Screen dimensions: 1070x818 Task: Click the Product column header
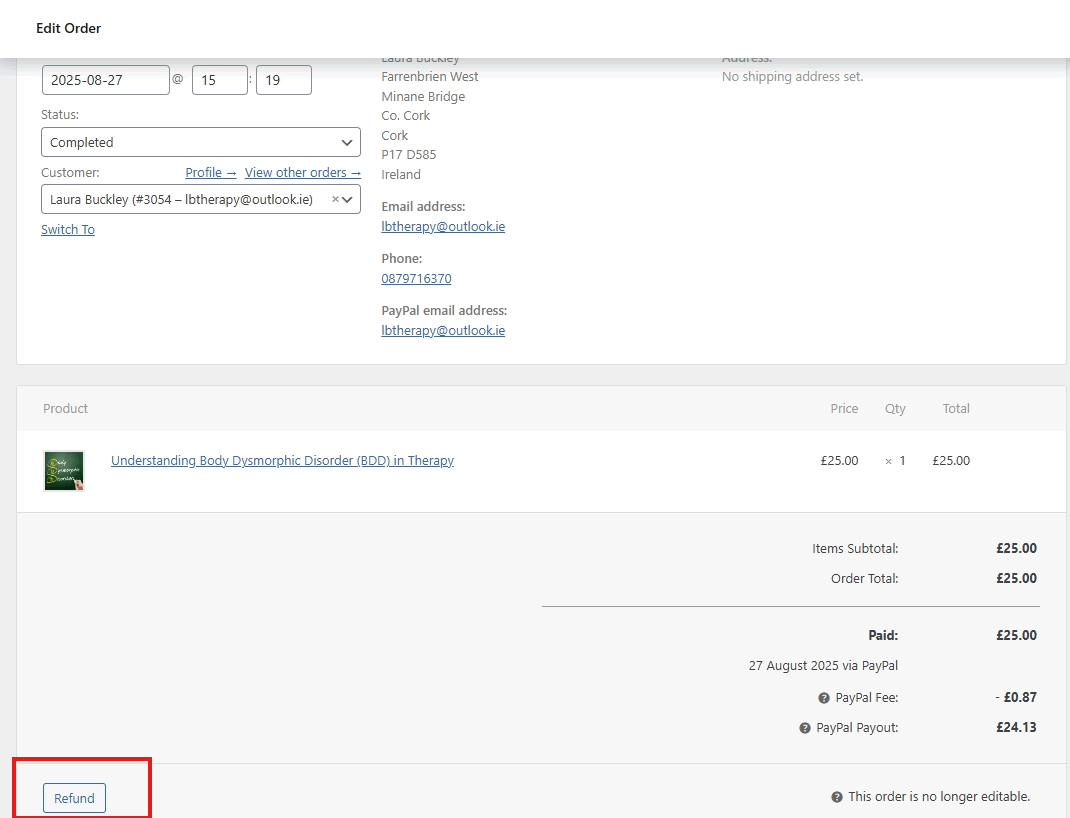tap(66, 409)
